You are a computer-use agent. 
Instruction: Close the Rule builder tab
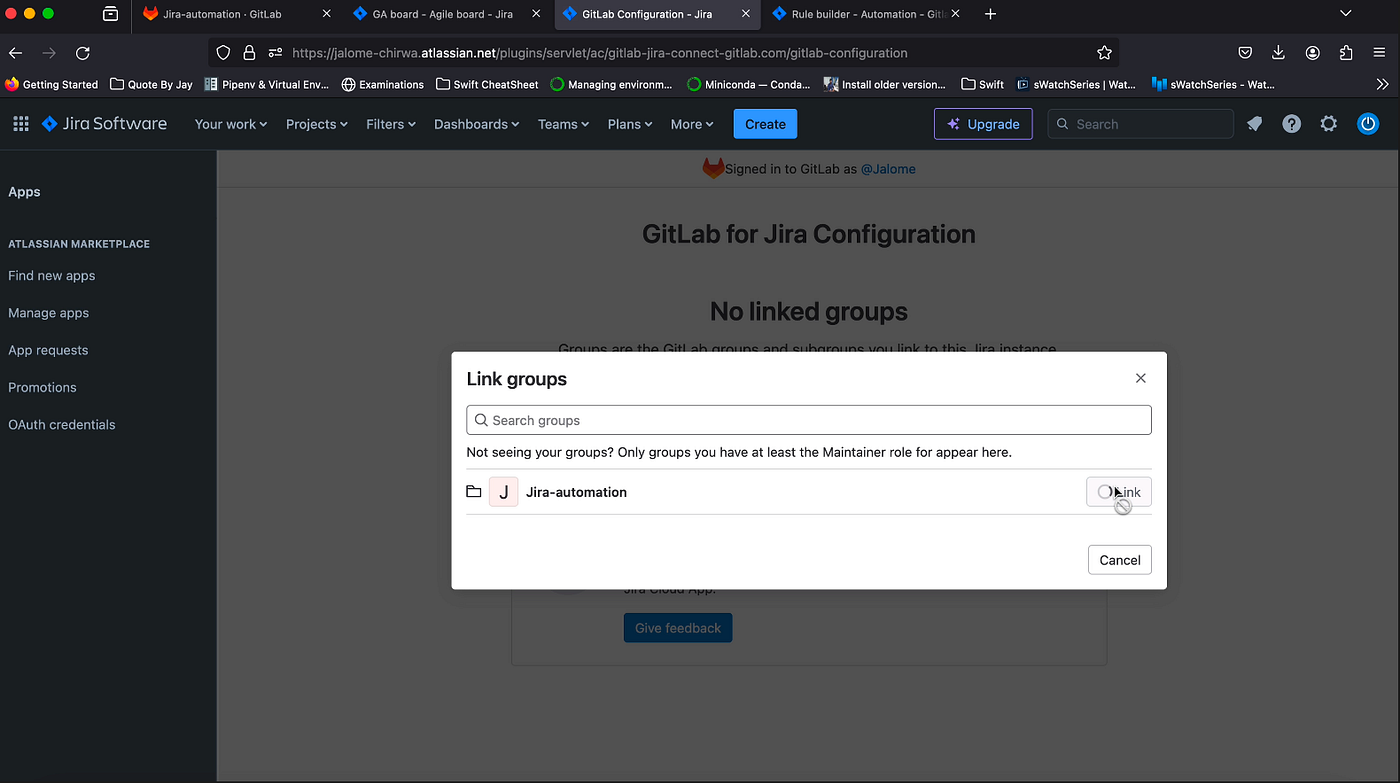click(956, 14)
